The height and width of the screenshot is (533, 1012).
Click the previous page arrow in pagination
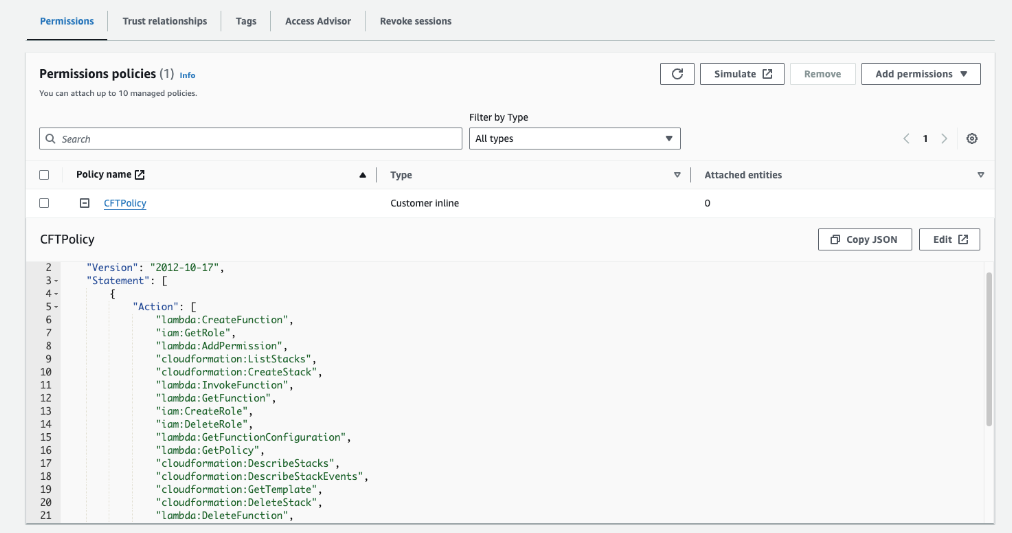pyautogui.click(x=907, y=139)
